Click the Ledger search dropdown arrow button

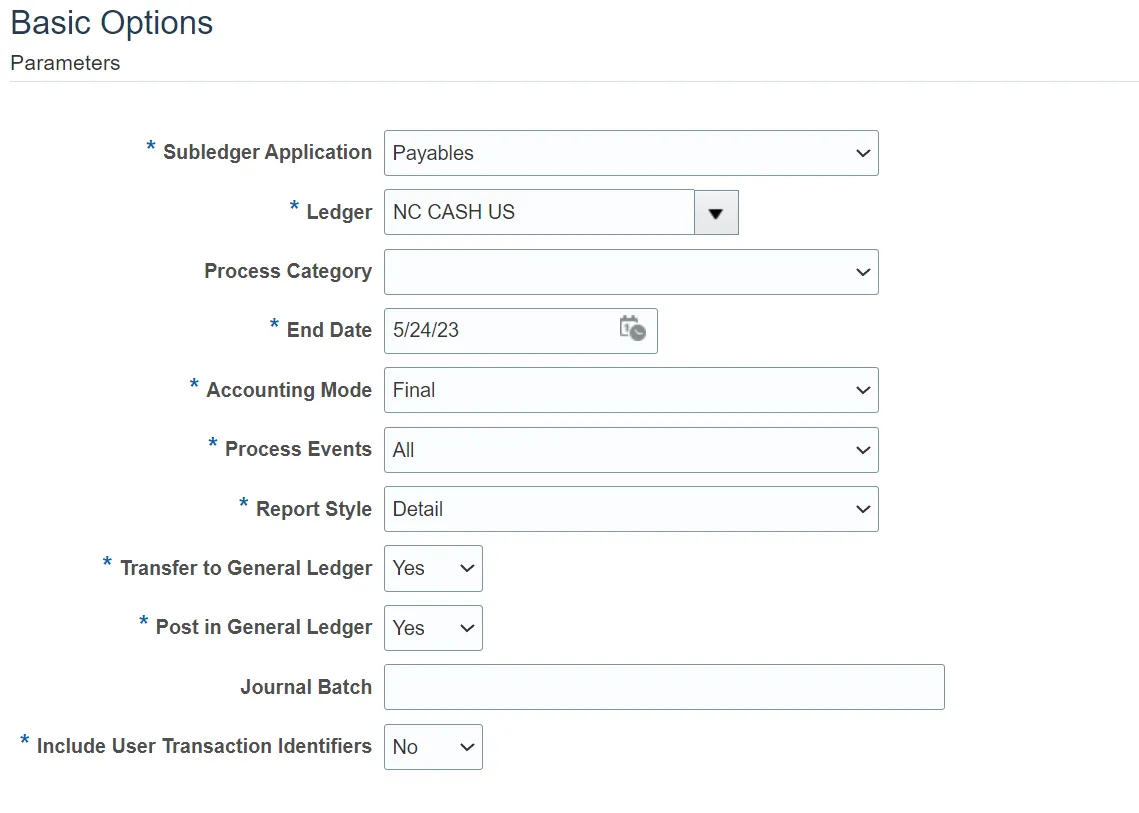point(716,213)
